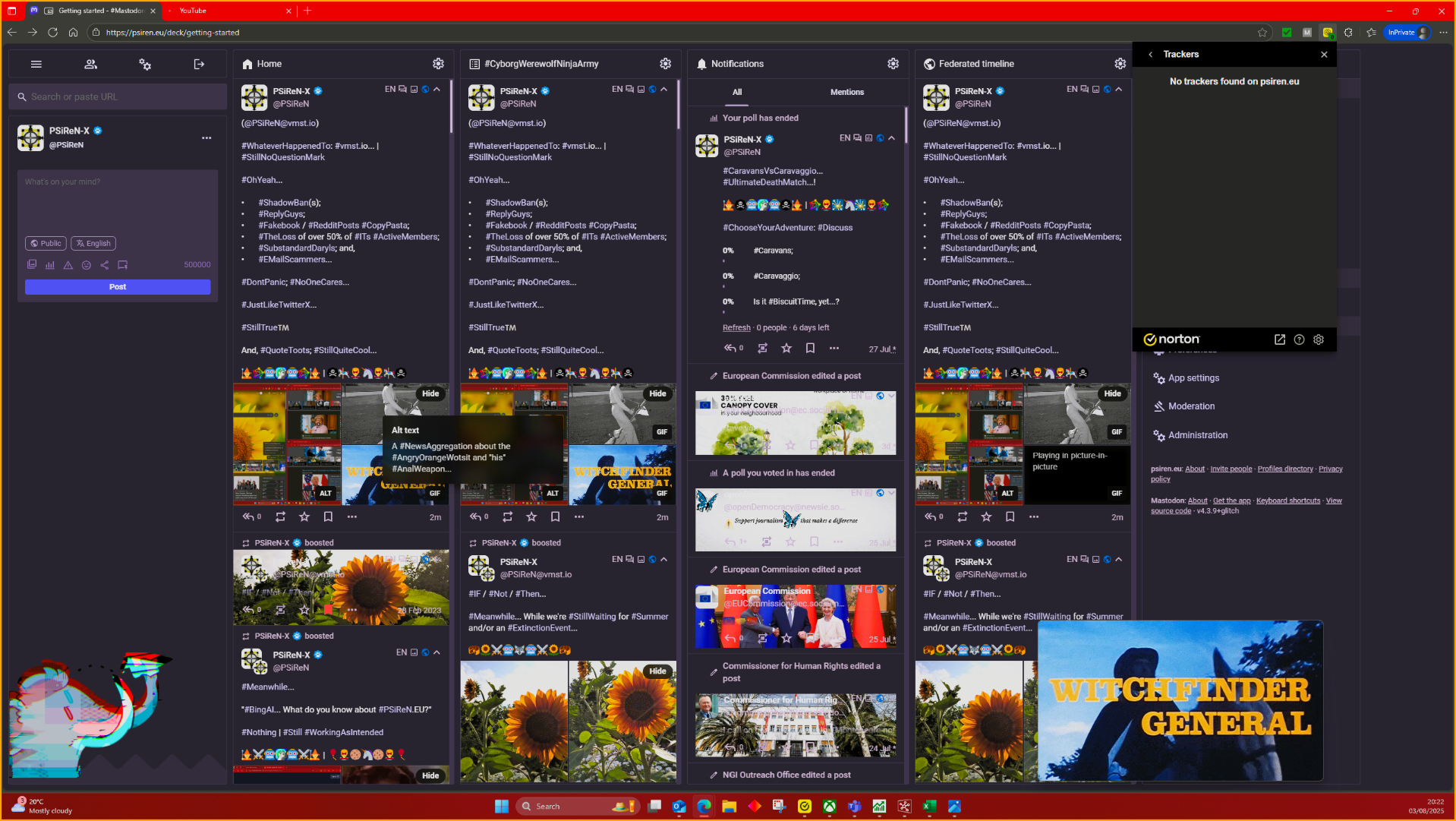Screen dimensions: 1456x821
Task: Log out using the exit arrow icon
Action: click(199, 65)
